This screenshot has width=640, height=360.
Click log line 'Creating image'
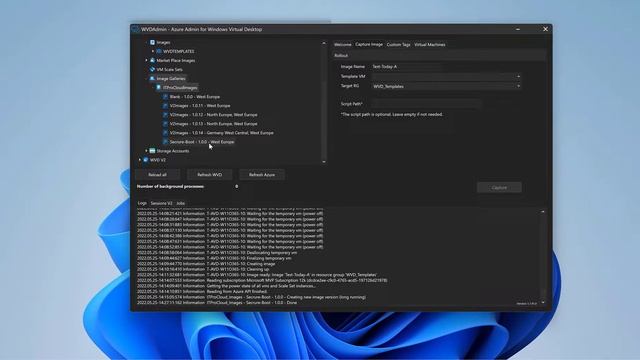(x=206, y=264)
